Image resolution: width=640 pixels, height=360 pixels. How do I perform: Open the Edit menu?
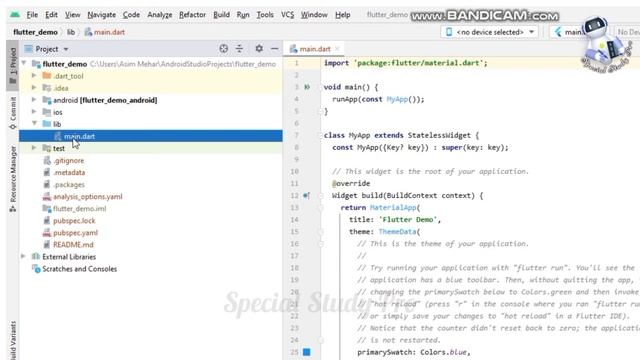[x=51, y=15]
